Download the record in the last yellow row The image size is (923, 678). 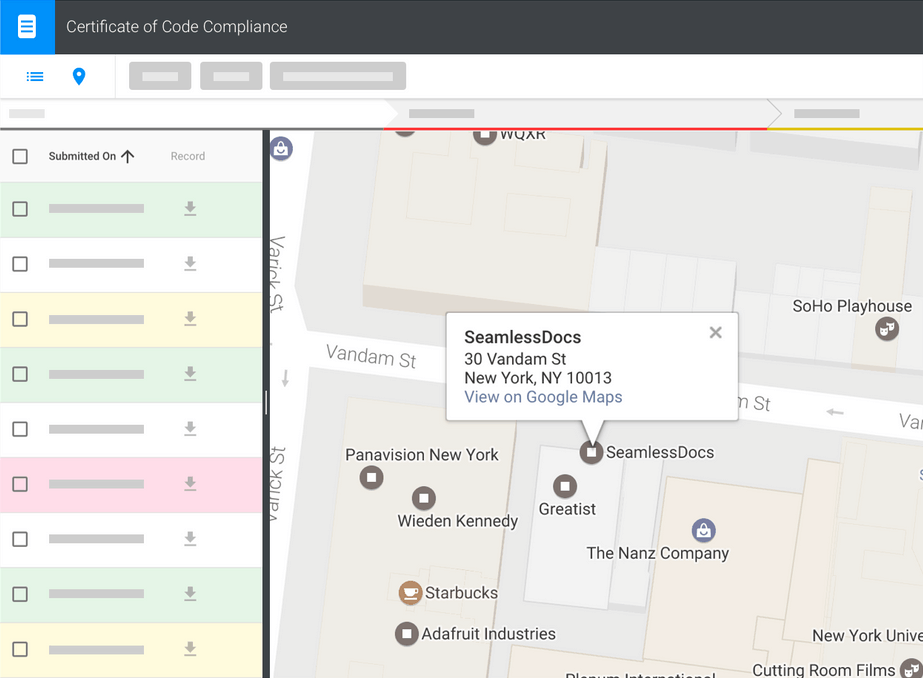(190, 649)
